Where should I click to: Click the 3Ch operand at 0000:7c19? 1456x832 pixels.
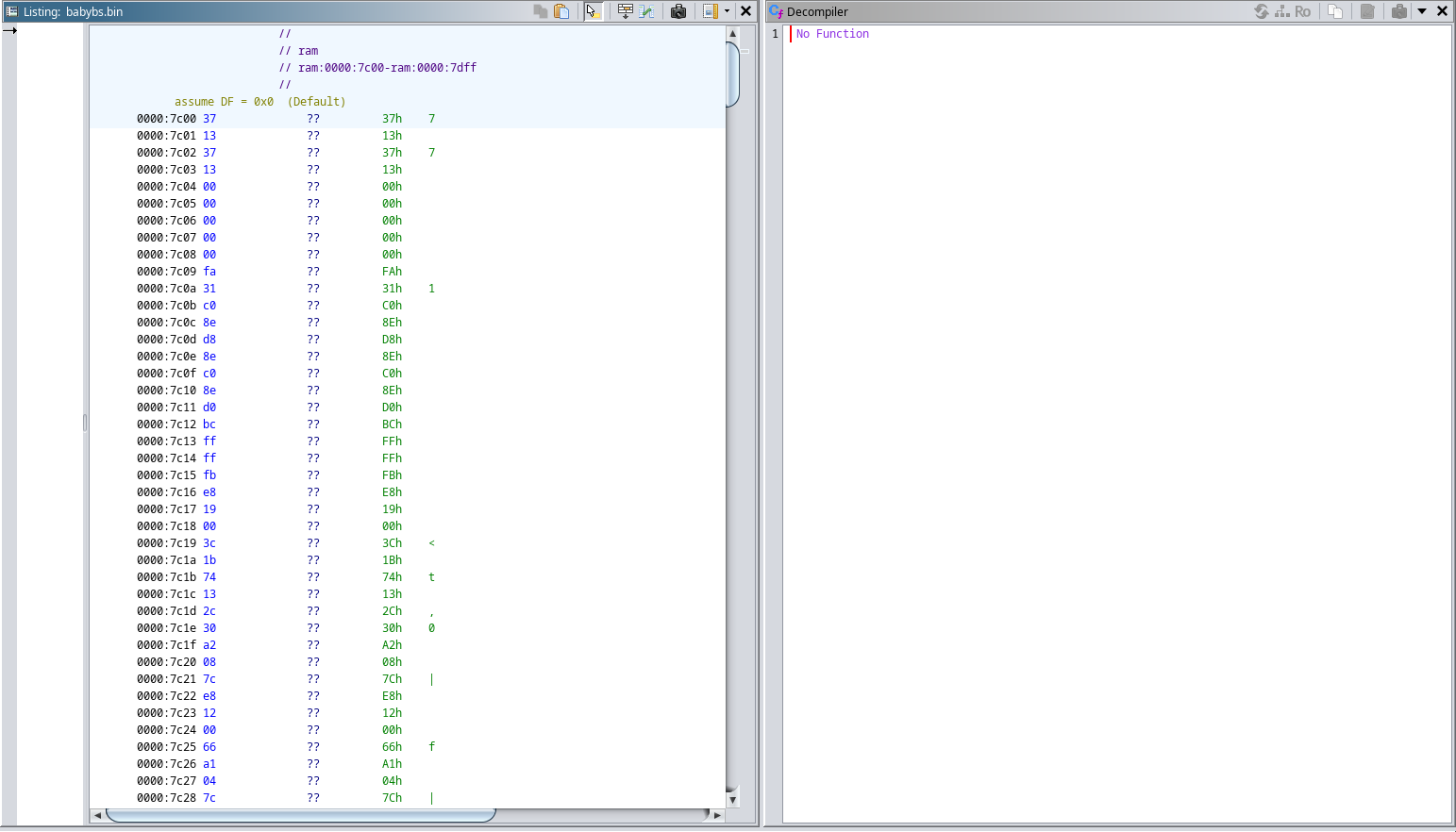(x=392, y=543)
